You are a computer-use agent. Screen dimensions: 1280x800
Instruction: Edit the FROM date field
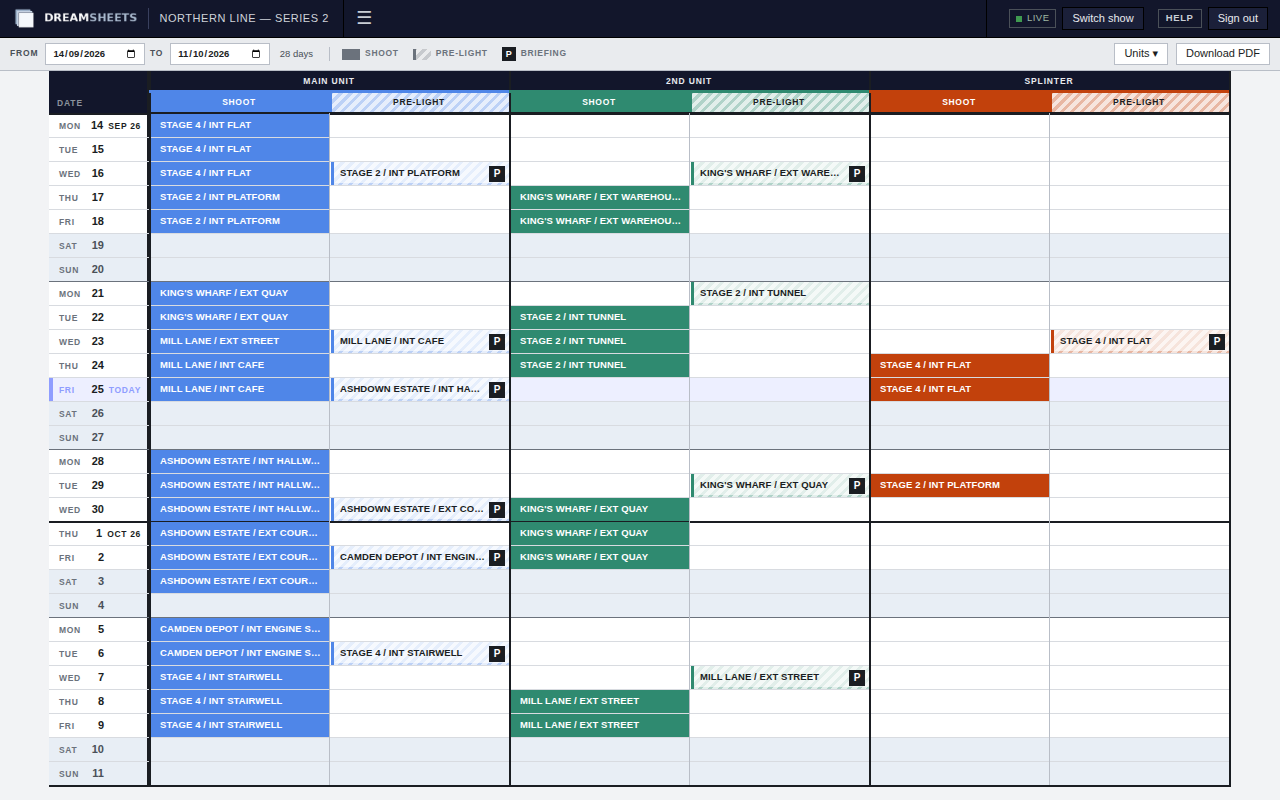pos(95,54)
